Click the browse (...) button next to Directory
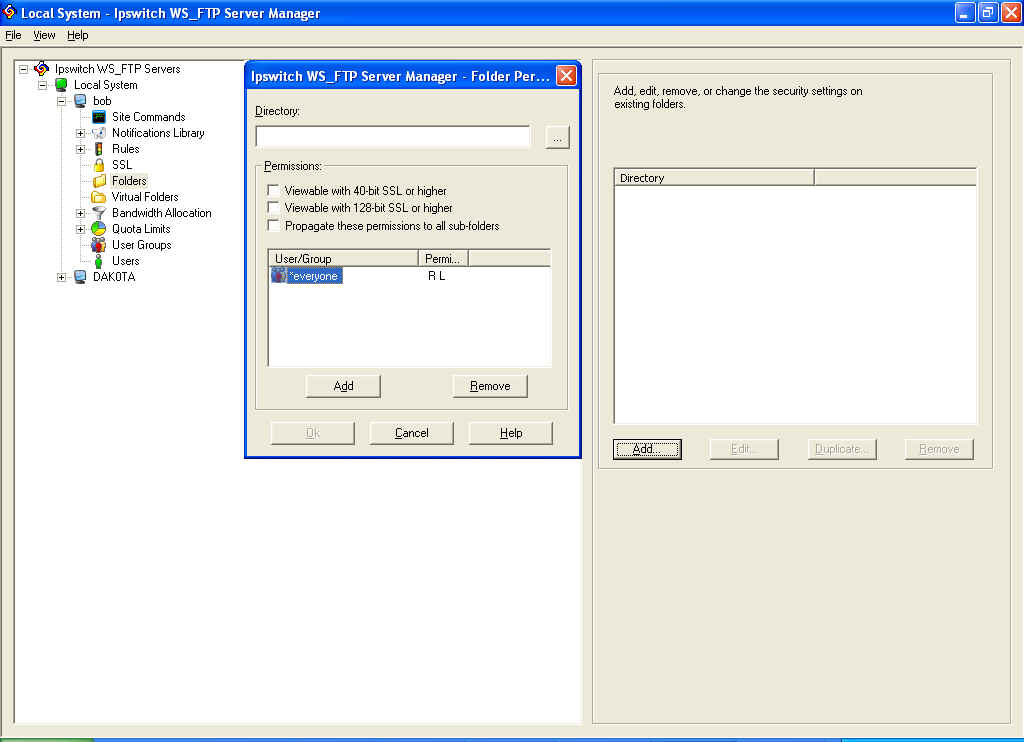 coord(557,138)
